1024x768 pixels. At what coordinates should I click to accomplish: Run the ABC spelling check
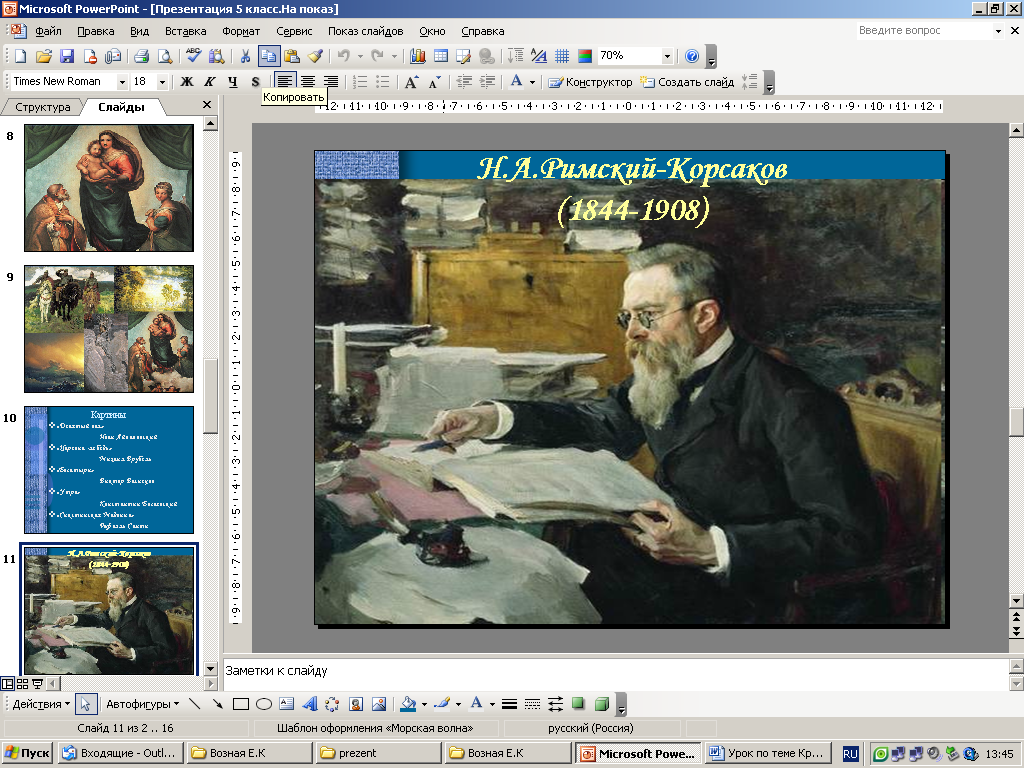tap(193, 56)
